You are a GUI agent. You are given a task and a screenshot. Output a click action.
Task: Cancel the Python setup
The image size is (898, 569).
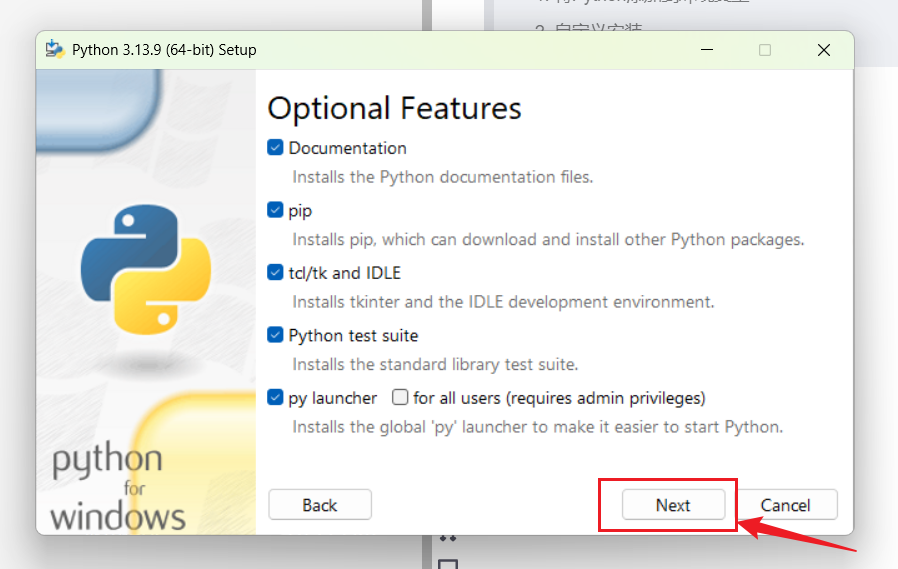[785, 505]
